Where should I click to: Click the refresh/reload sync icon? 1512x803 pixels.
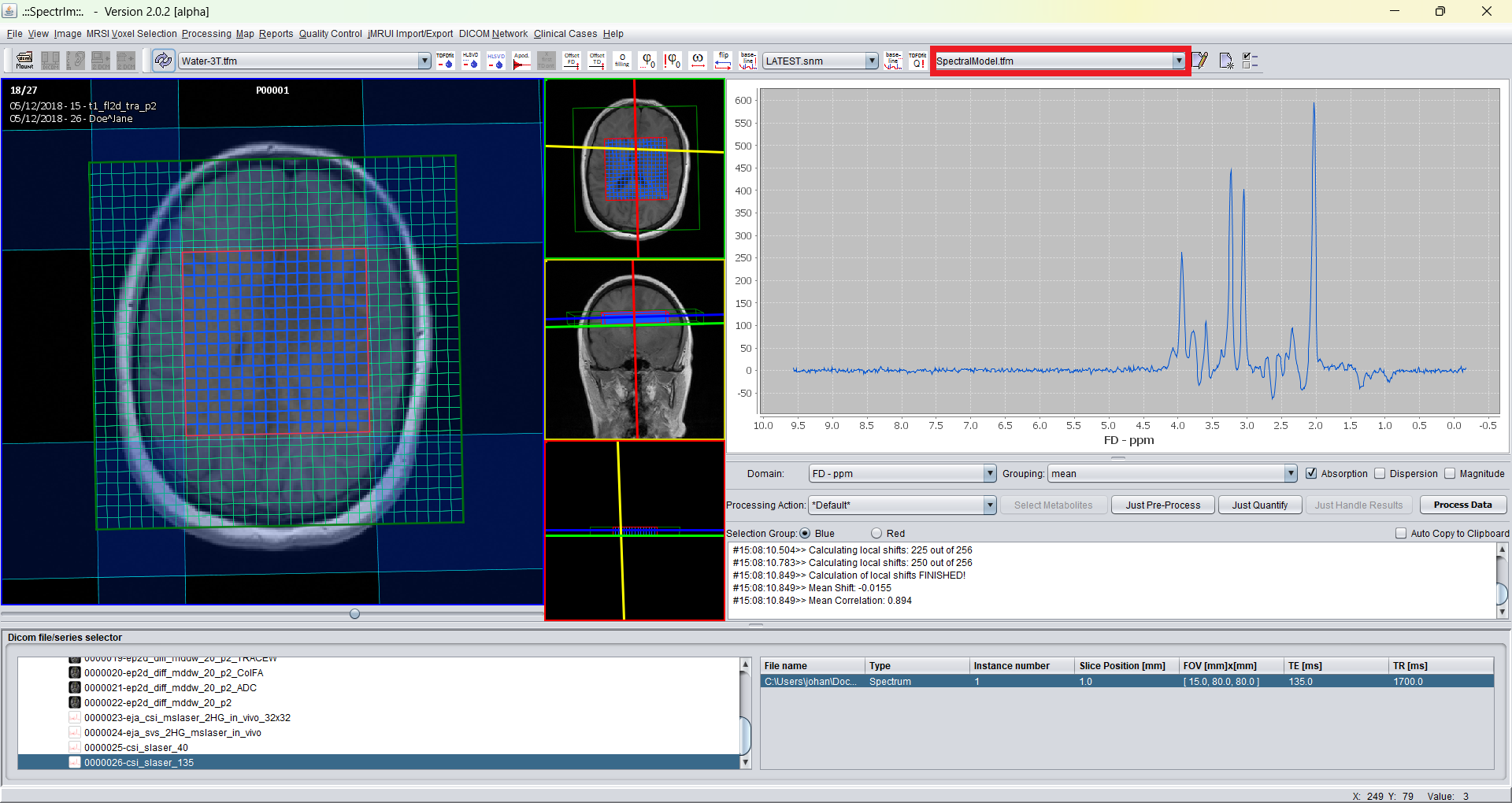pyautogui.click(x=163, y=61)
